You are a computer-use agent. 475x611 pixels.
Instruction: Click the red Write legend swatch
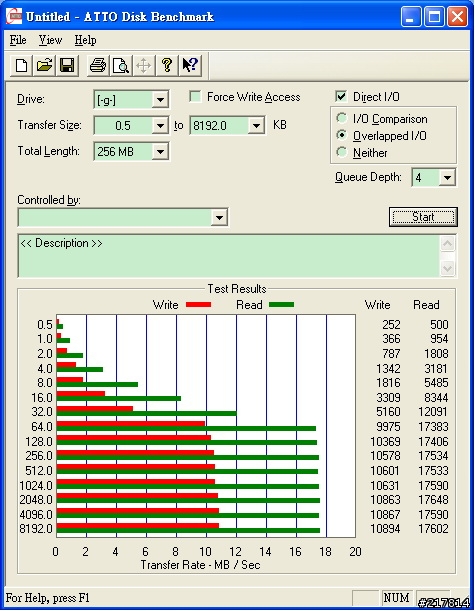point(198,305)
